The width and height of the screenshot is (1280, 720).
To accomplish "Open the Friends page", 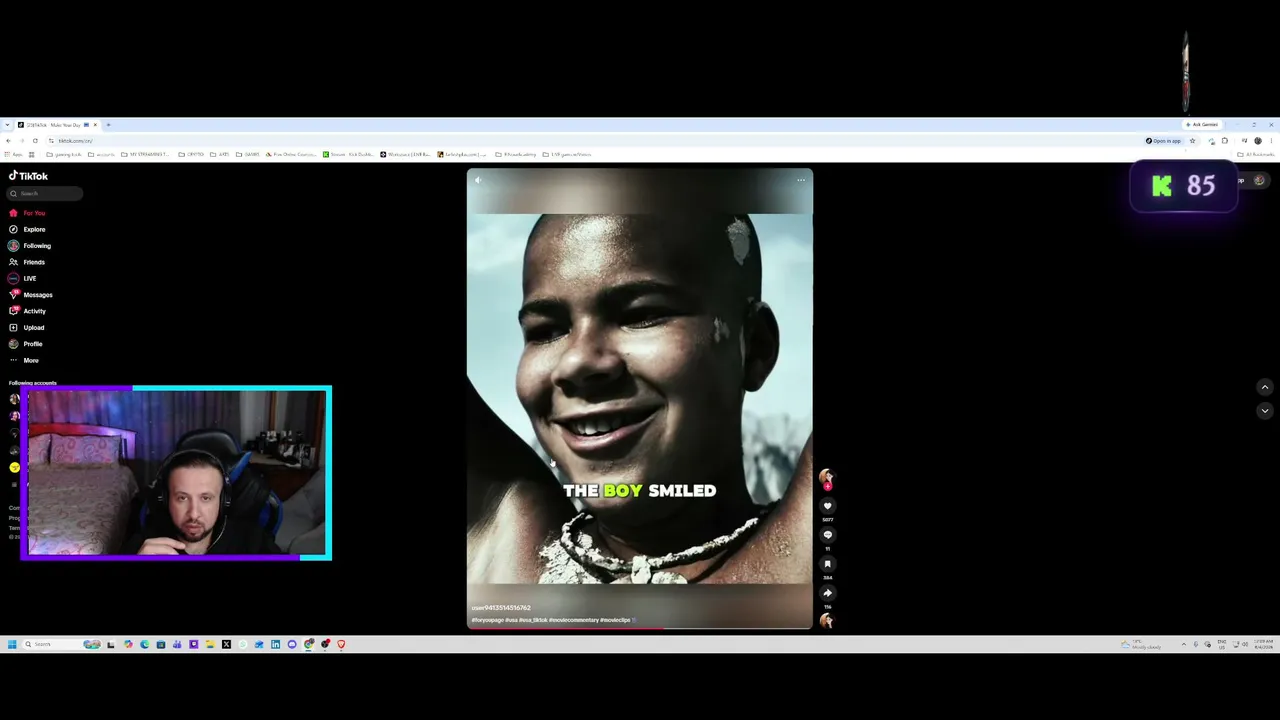I will pos(27,262).
